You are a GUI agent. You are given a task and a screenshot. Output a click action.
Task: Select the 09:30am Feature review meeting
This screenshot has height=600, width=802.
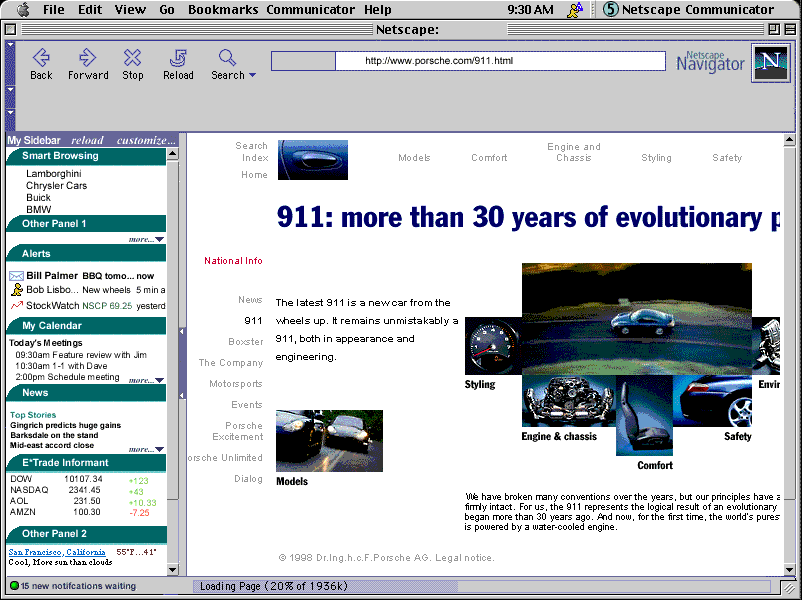[81, 355]
